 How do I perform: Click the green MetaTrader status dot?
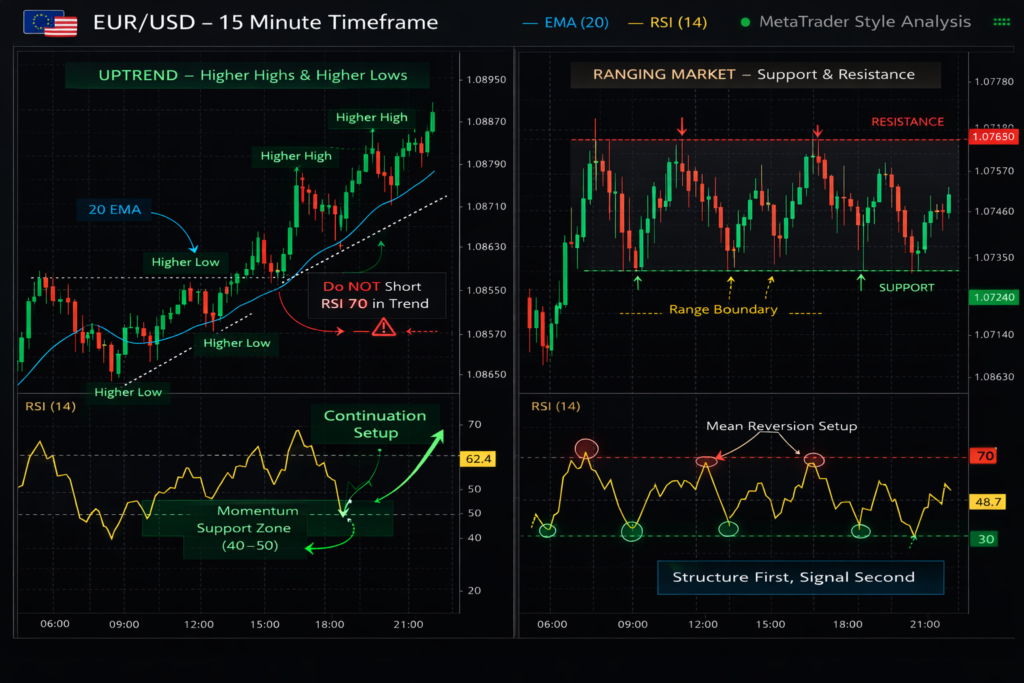point(746,22)
